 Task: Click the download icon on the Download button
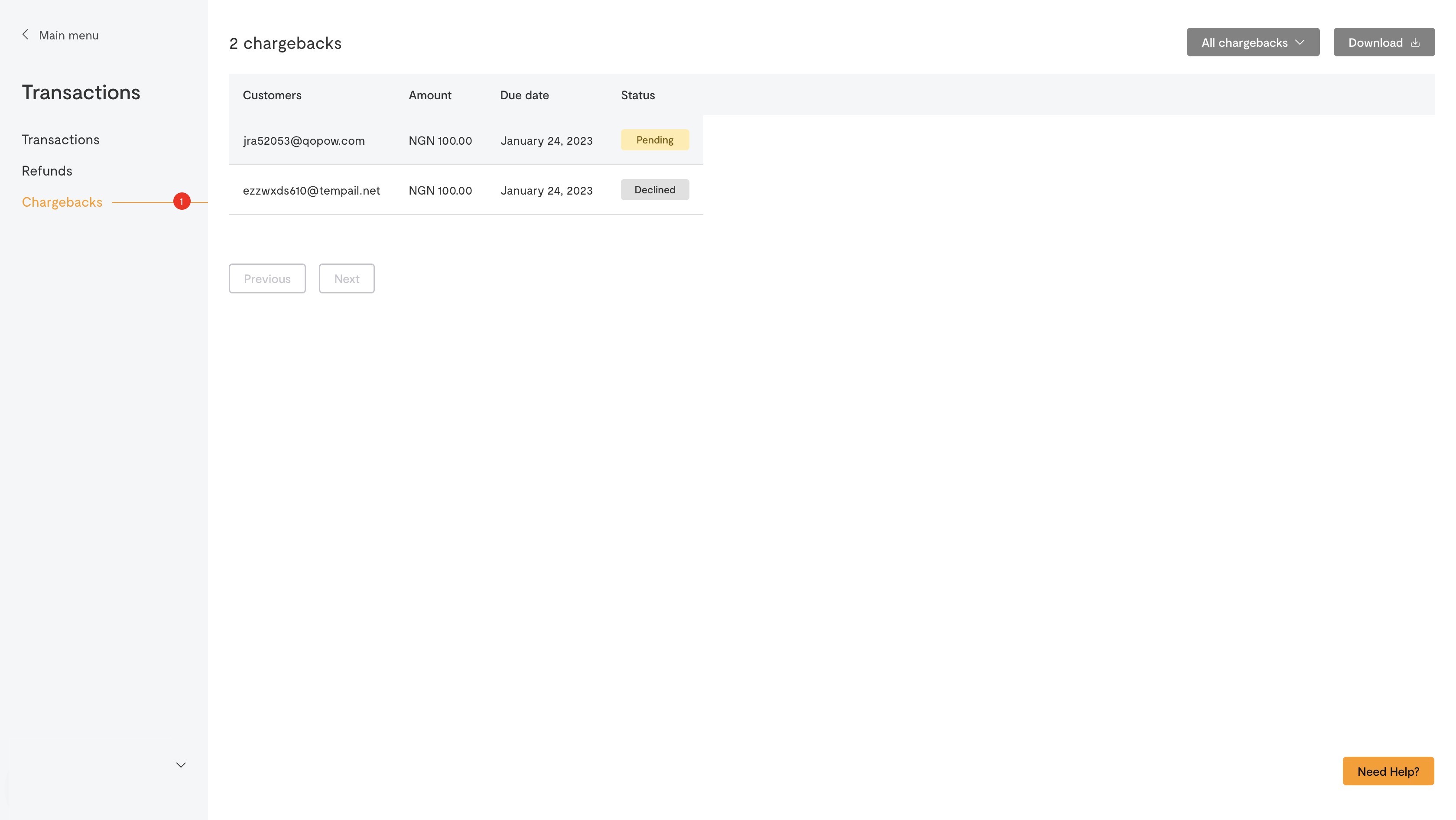1415,42
